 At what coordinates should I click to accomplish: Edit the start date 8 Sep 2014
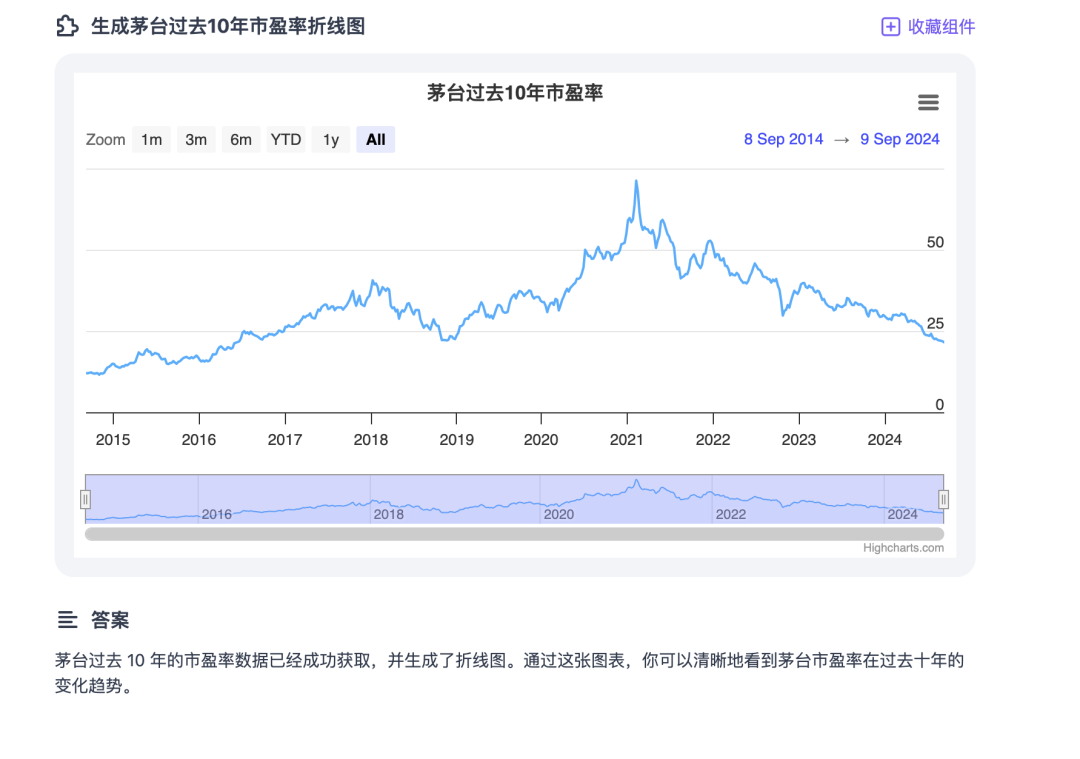click(783, 139)
